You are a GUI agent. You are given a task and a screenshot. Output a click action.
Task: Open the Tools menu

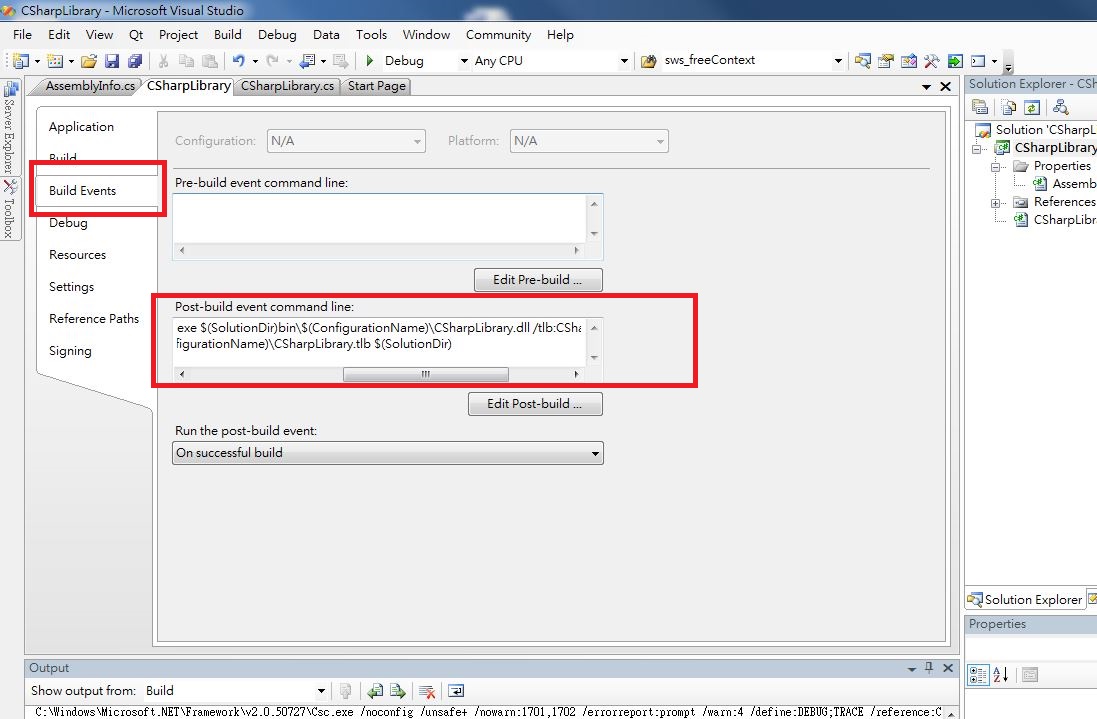[x=371, y=34]
